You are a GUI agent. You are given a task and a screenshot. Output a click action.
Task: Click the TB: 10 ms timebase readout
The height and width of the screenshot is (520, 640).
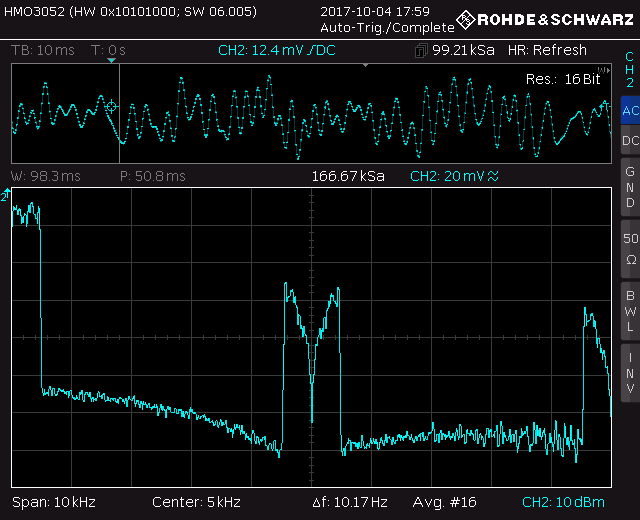coord(44,50)
